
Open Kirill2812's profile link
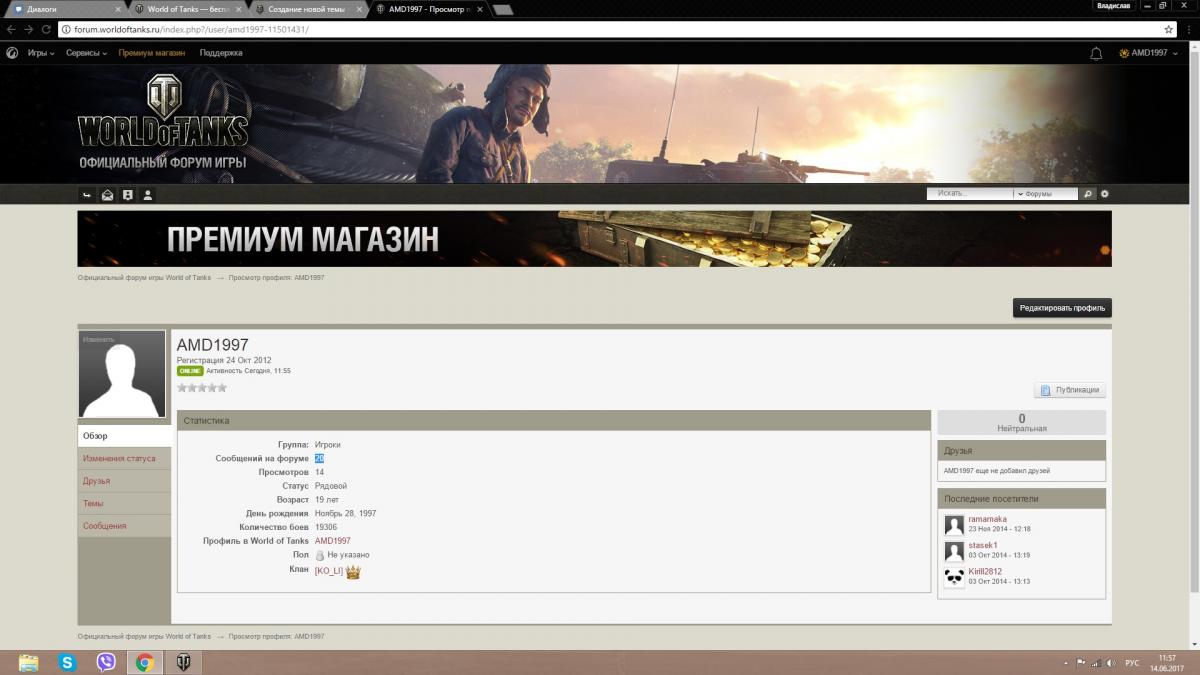pos(985,571)
